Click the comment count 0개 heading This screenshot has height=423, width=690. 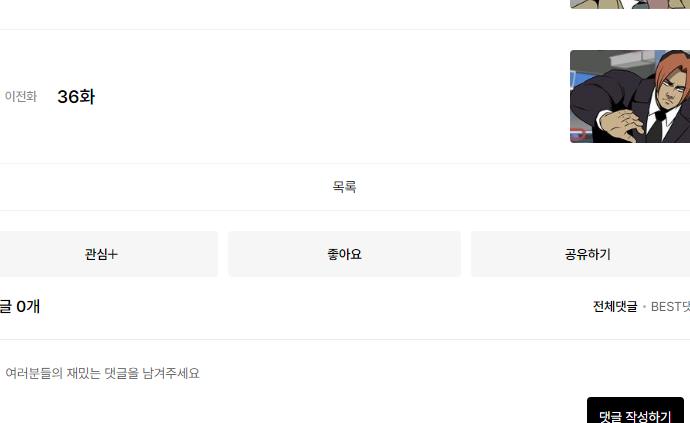pyautogui.click(x=20, y=306)
